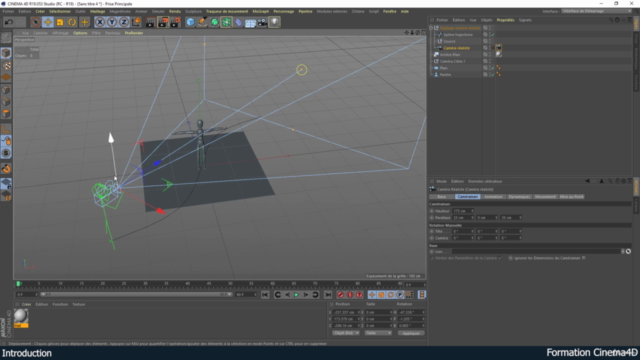640x360 pixels.
Task: Select Arrière-Plan object in tree
Action: tap(450, 55)
